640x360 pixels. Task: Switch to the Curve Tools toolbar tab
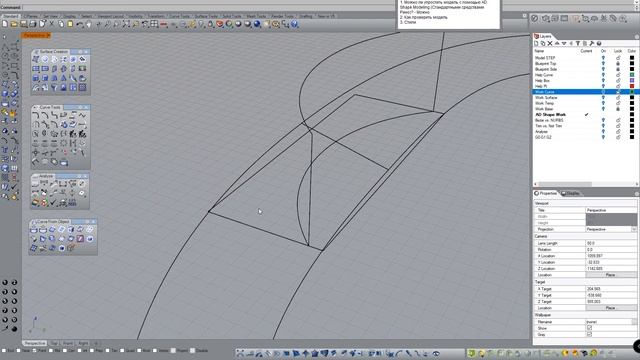(180, 16)
